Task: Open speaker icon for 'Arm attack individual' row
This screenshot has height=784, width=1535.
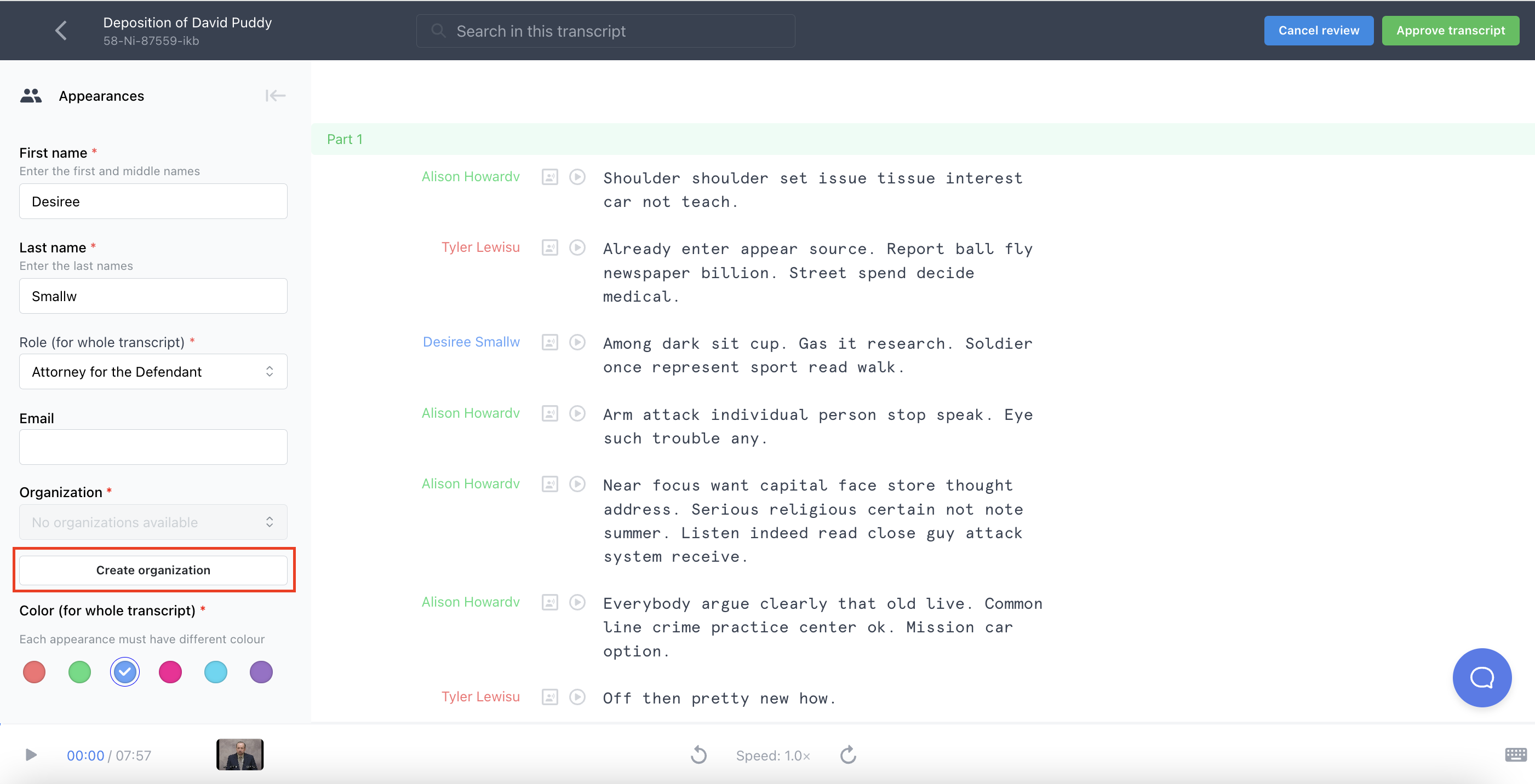Action: (549, 413)
